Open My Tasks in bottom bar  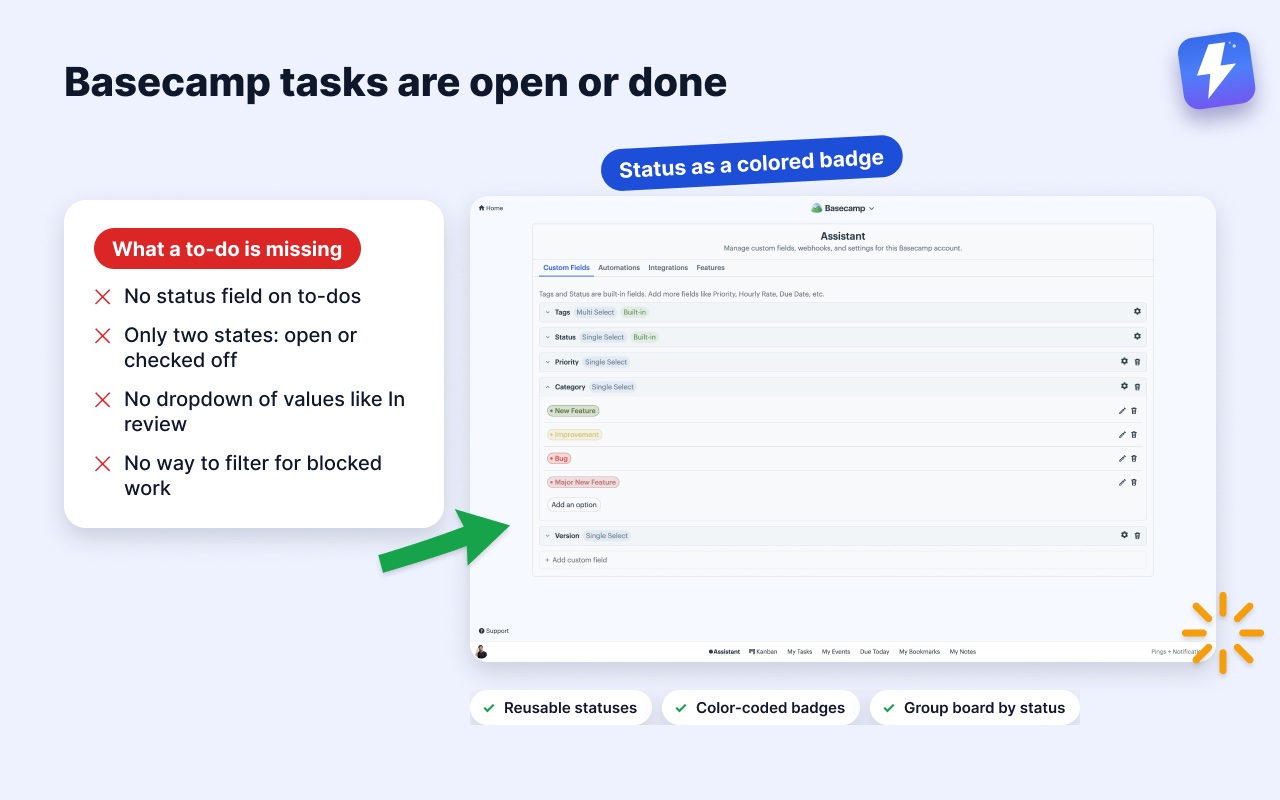(799, 652)
